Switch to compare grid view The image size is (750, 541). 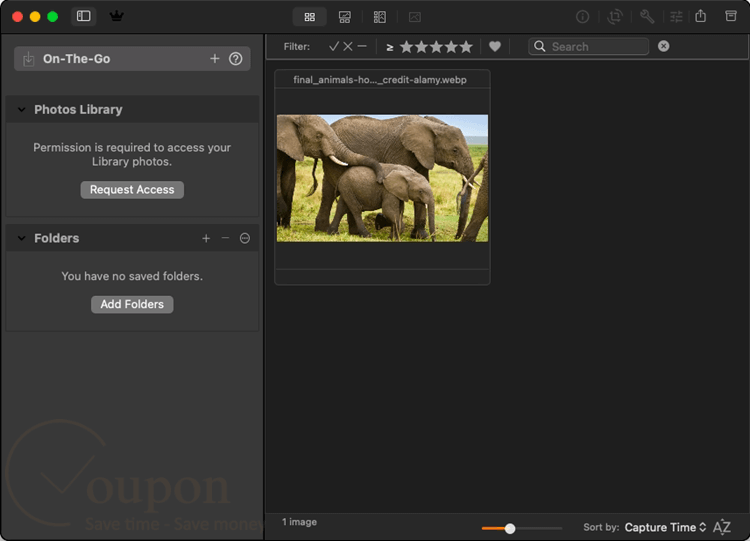pos(380,17)
